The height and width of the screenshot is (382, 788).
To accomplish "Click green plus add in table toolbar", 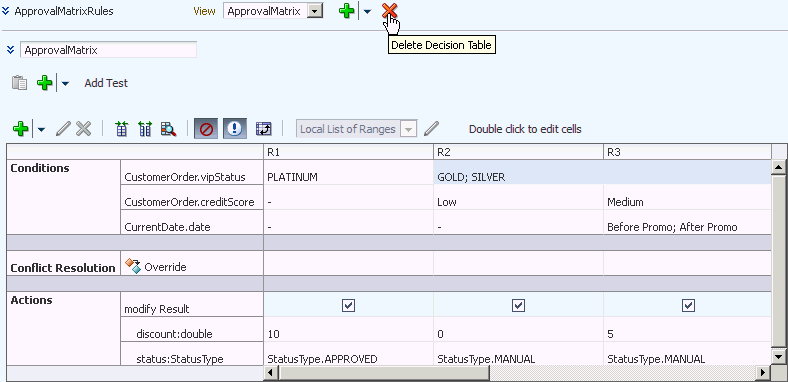I will pyautogui.click(x=20, y=129).
